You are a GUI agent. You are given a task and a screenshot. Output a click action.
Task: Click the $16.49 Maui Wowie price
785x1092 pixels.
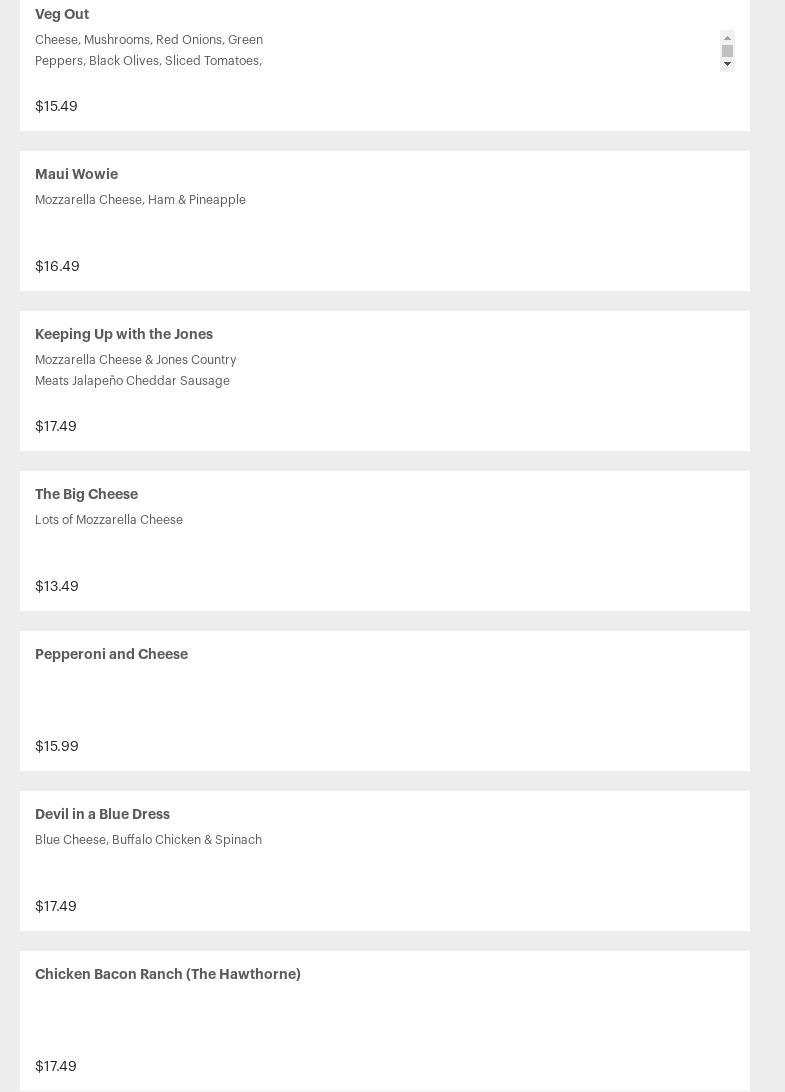57,266
